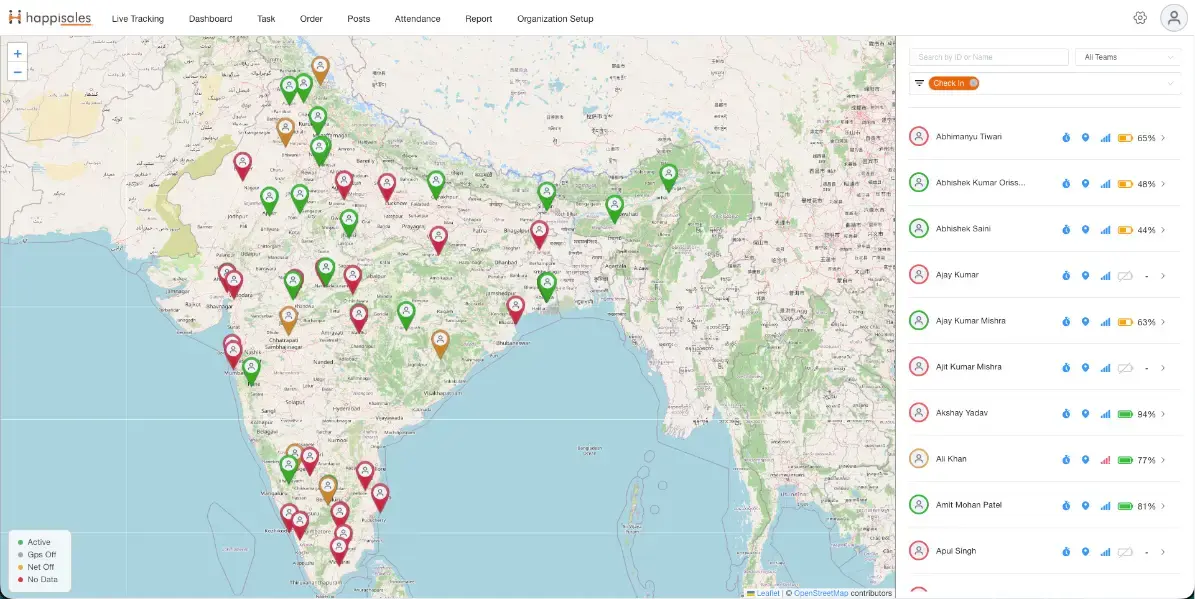This screenshot has height=599, width=1200.
Task: Expand Ali Khan's row chevron
Action: pyautogui.click(x=1163, y=460)
